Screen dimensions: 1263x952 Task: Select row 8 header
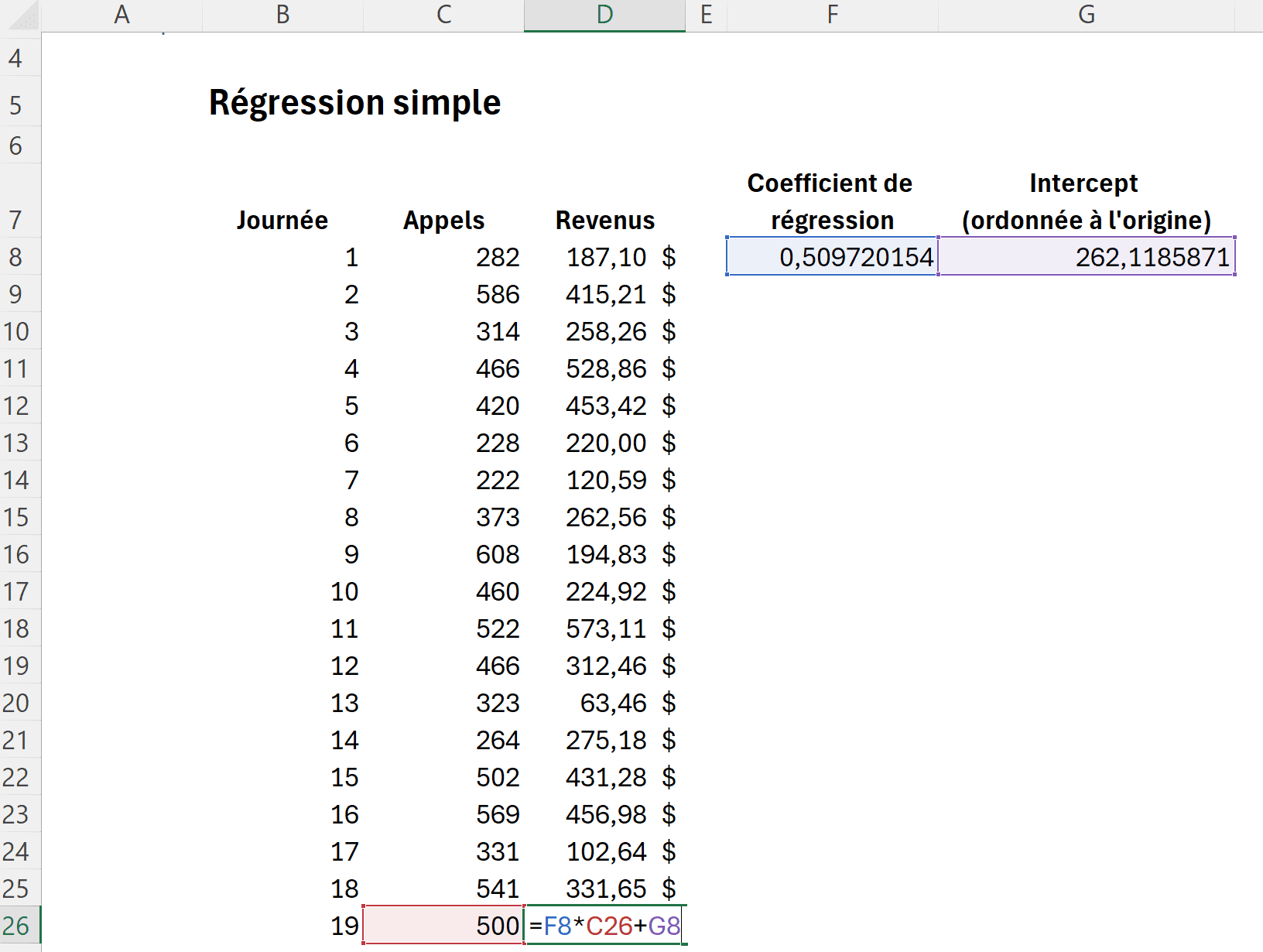tap(17, 257)
